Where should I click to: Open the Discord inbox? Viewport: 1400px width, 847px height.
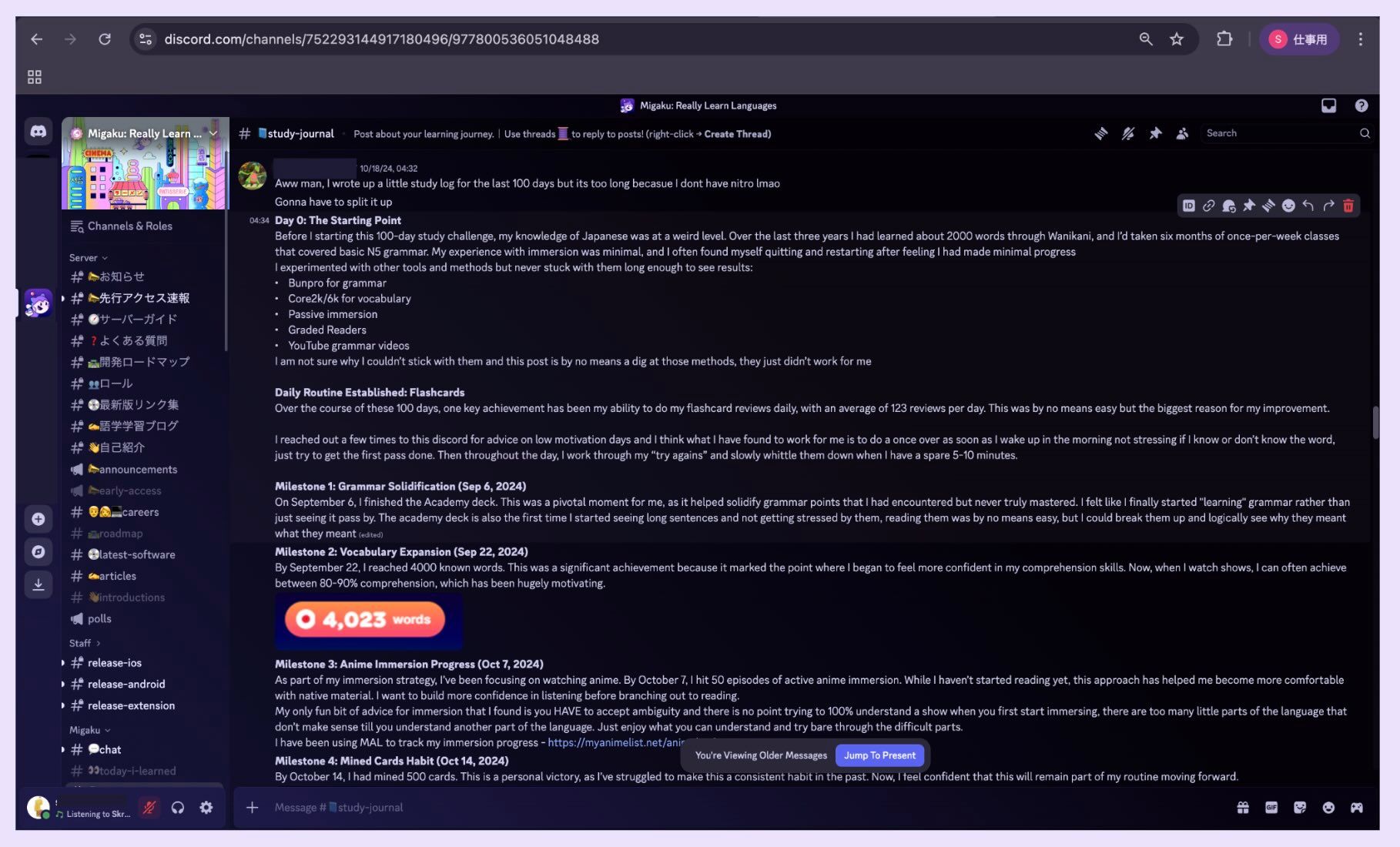(x=1328, y=105)
